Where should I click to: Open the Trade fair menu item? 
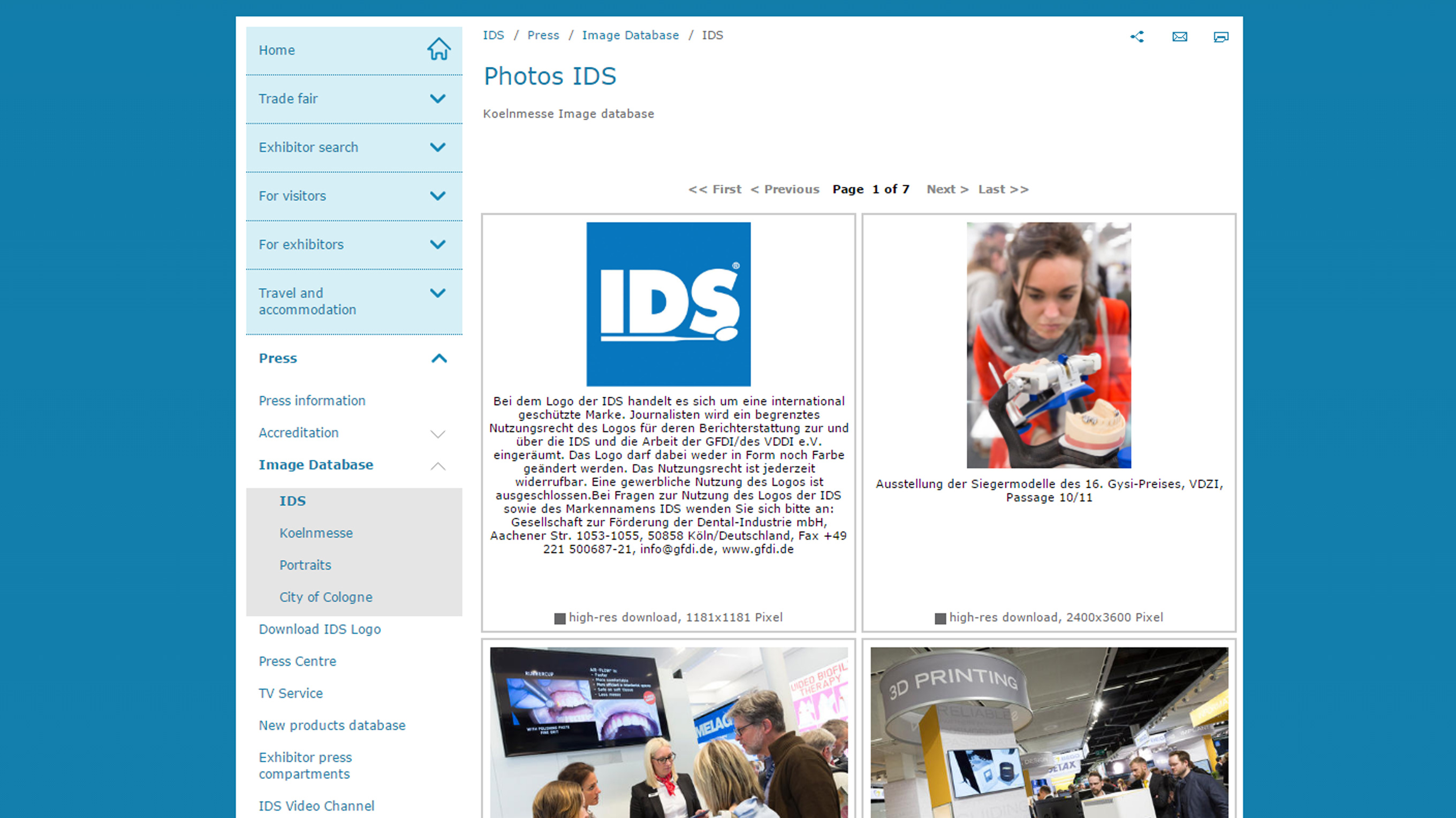click(289, 99)
